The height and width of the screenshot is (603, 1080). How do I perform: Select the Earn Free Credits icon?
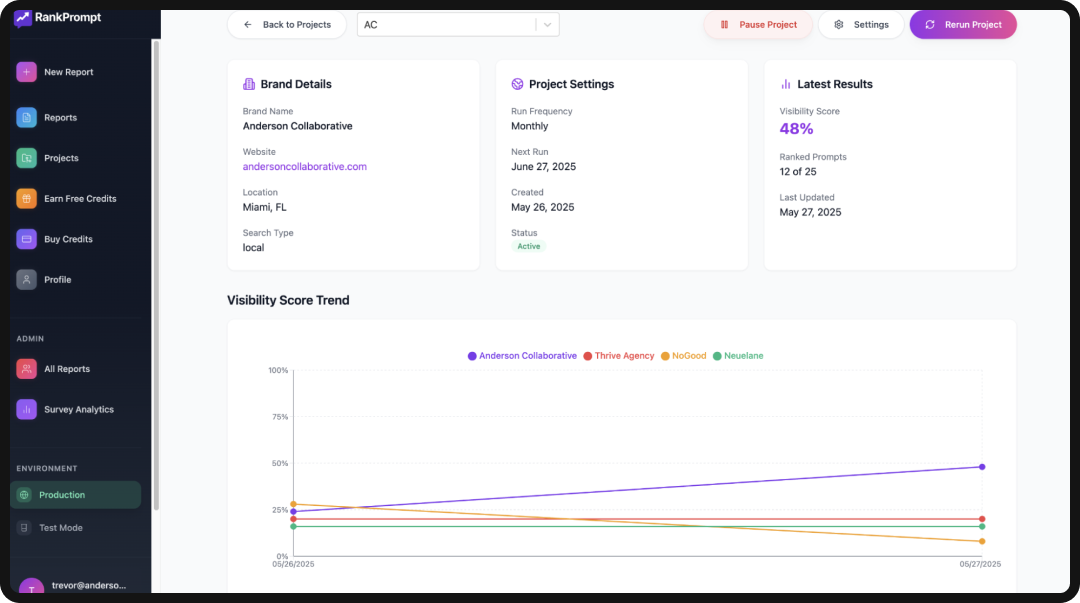pos(24,198)
